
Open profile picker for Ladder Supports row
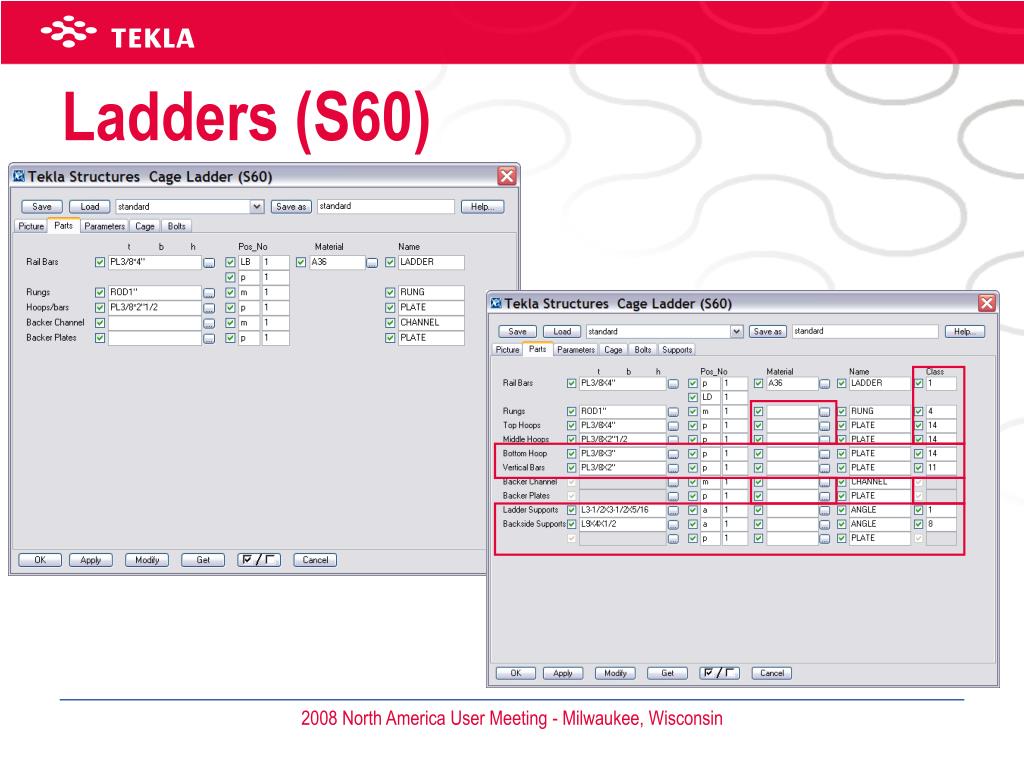click(x=673, y=511)
